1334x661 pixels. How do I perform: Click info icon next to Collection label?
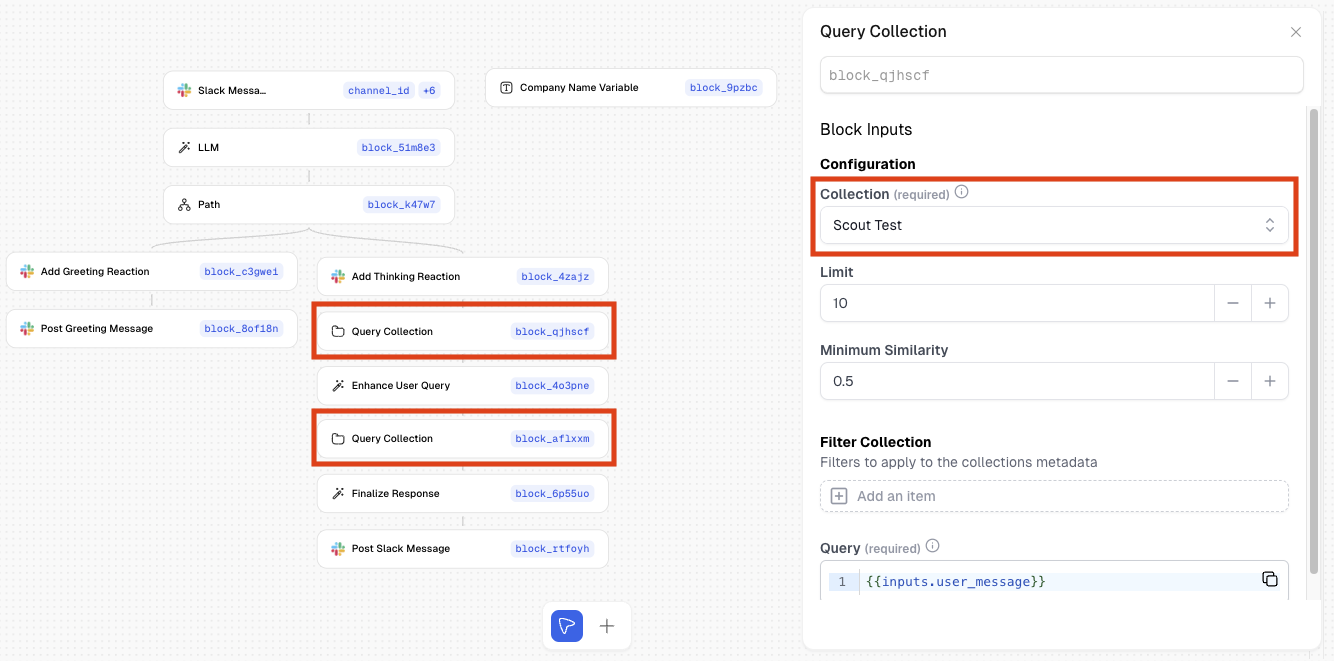(x=961, y=192)
